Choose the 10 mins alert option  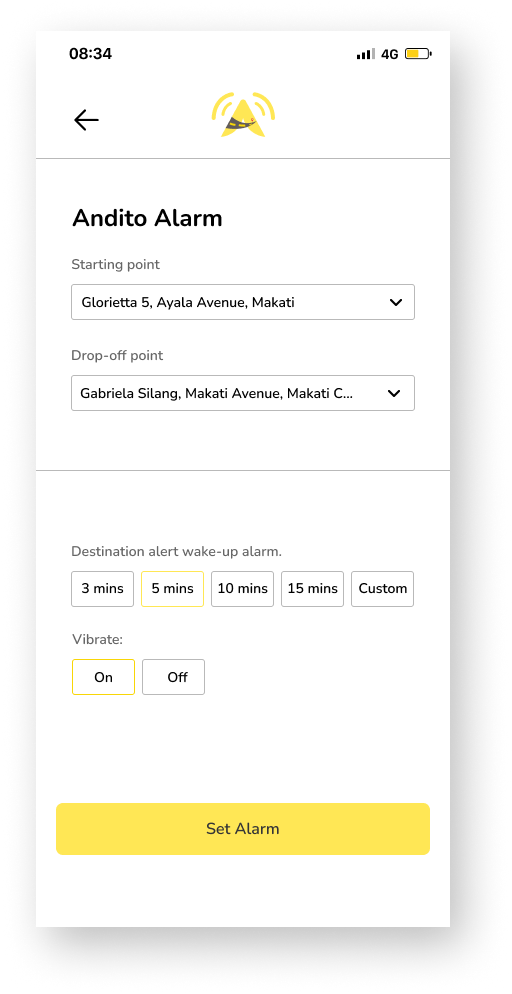tap(243, 589)
